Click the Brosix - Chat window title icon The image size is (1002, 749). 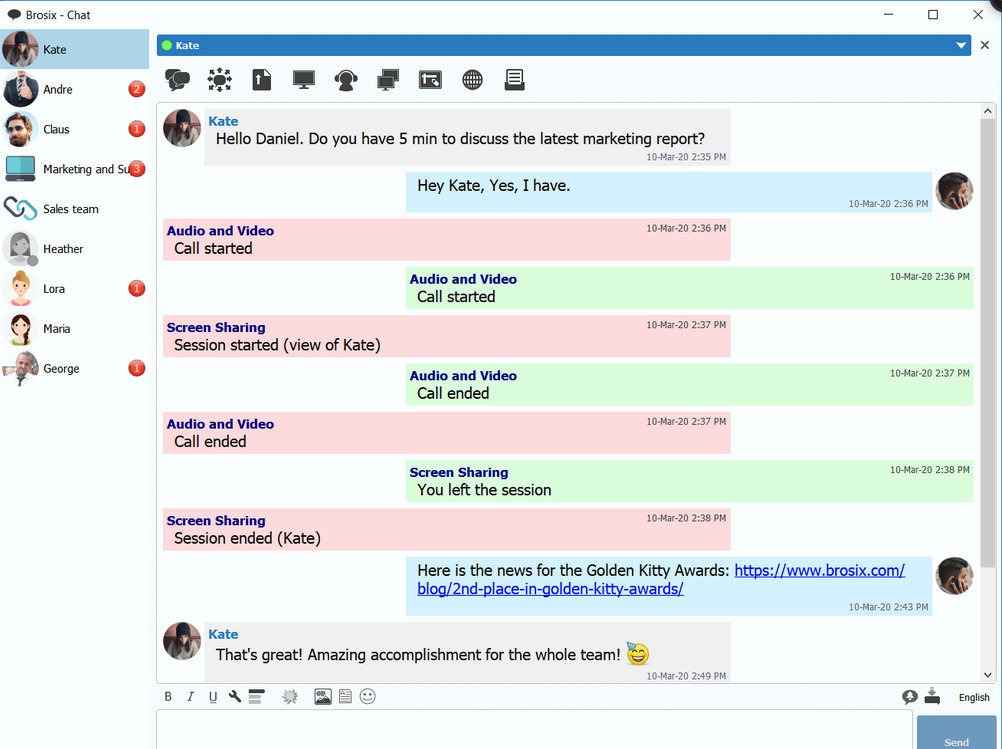(x=14, y=15)
